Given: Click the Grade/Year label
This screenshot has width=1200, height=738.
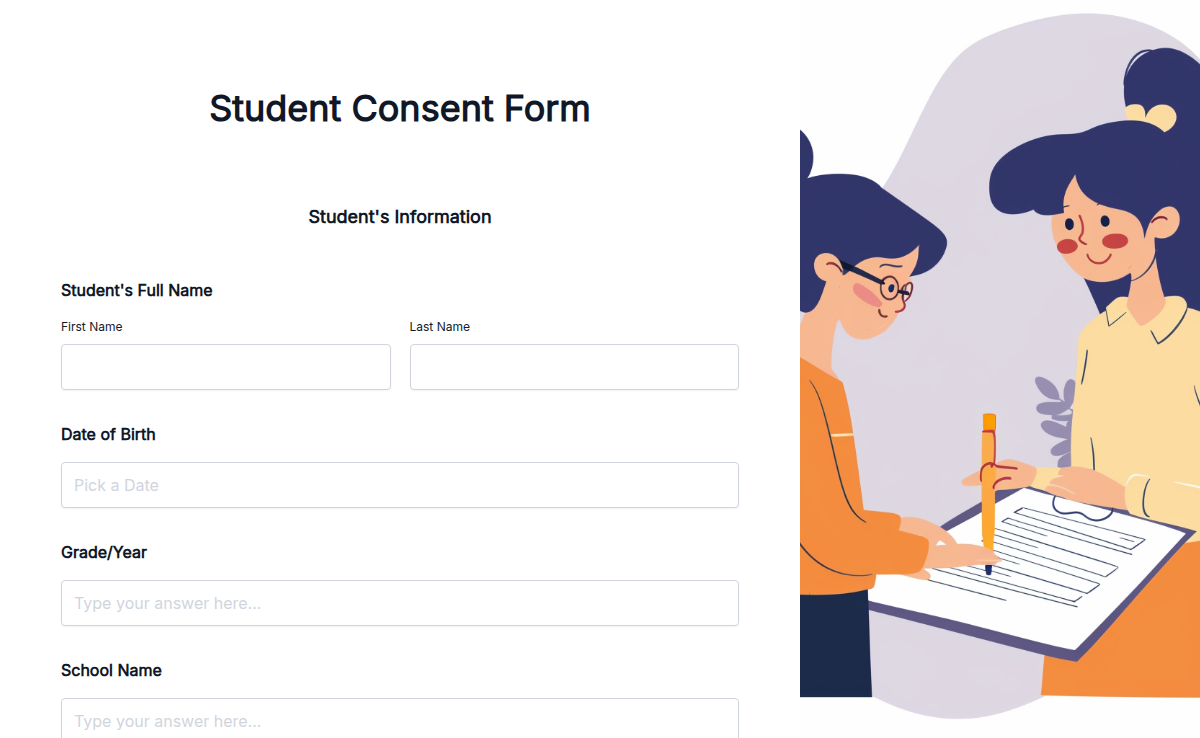Looking at the screenshot, I should [103, 552].
